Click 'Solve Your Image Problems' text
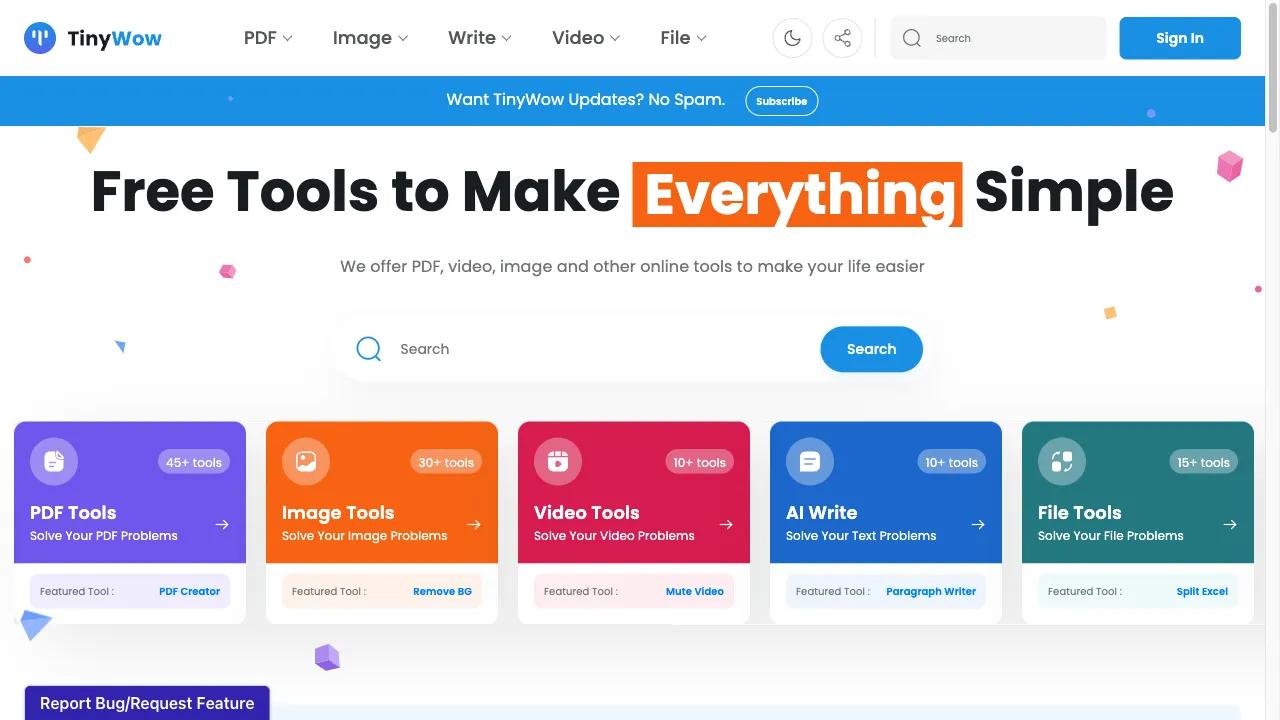 pos(364,536)
